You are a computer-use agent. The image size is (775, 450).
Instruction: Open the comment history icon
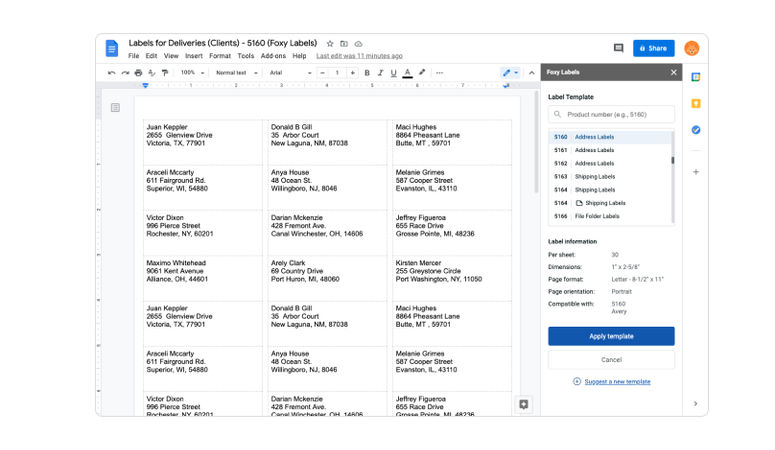[x=618, y=48]
